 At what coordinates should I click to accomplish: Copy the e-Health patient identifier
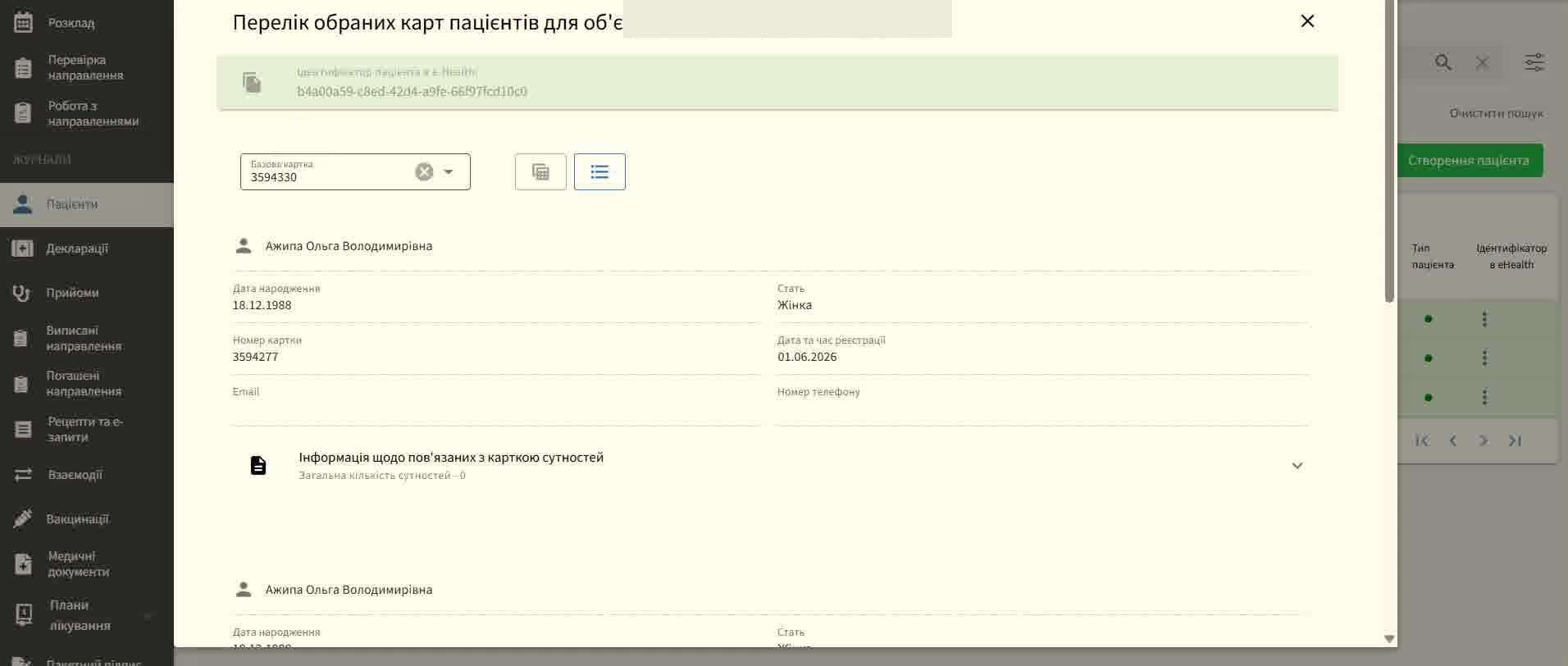(252, 82)
